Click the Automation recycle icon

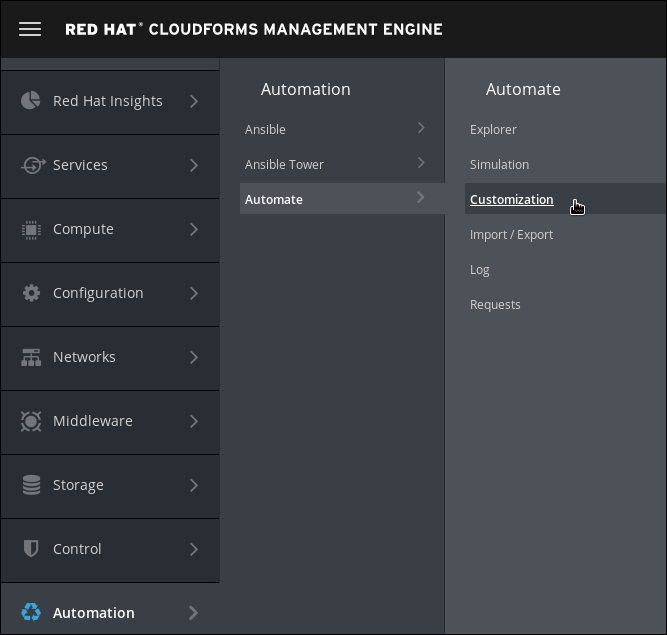coord(31,612)
